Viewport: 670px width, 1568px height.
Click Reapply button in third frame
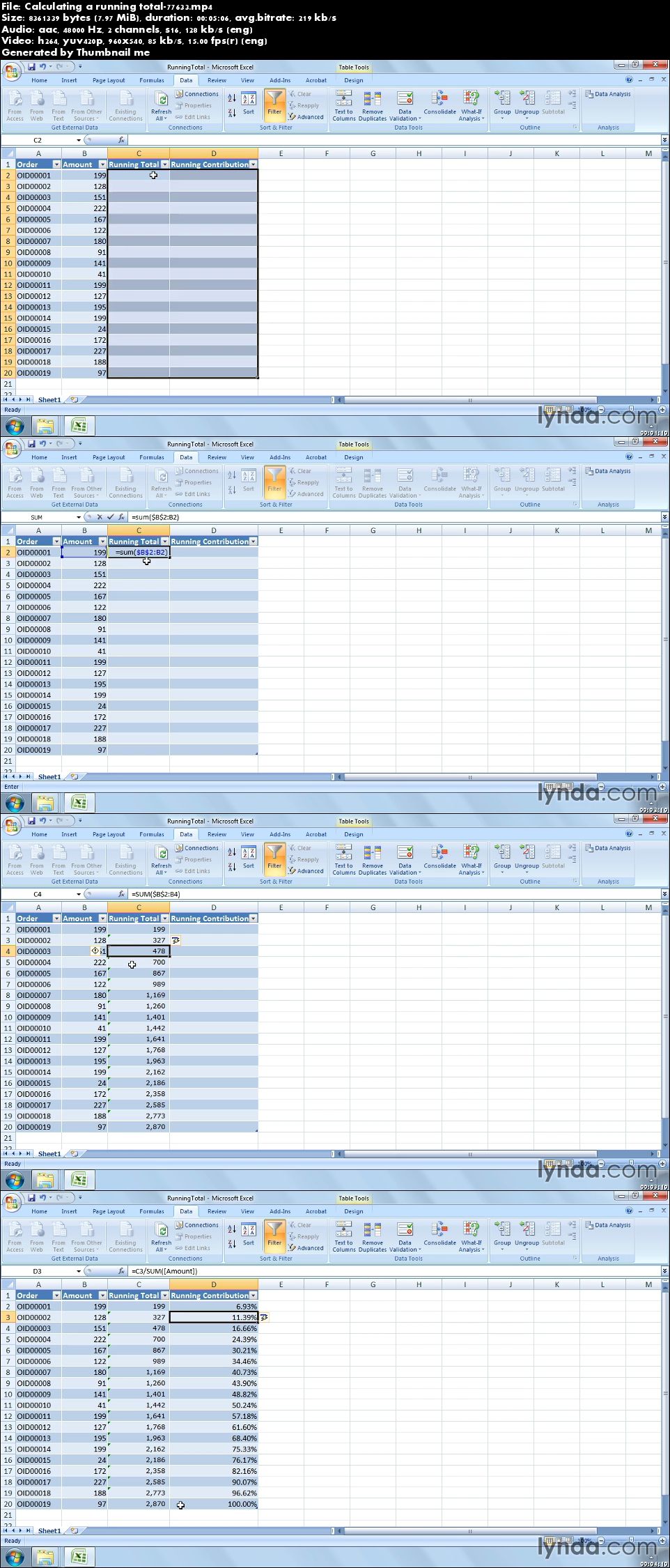pyautogui.click(x=304, y=859)
